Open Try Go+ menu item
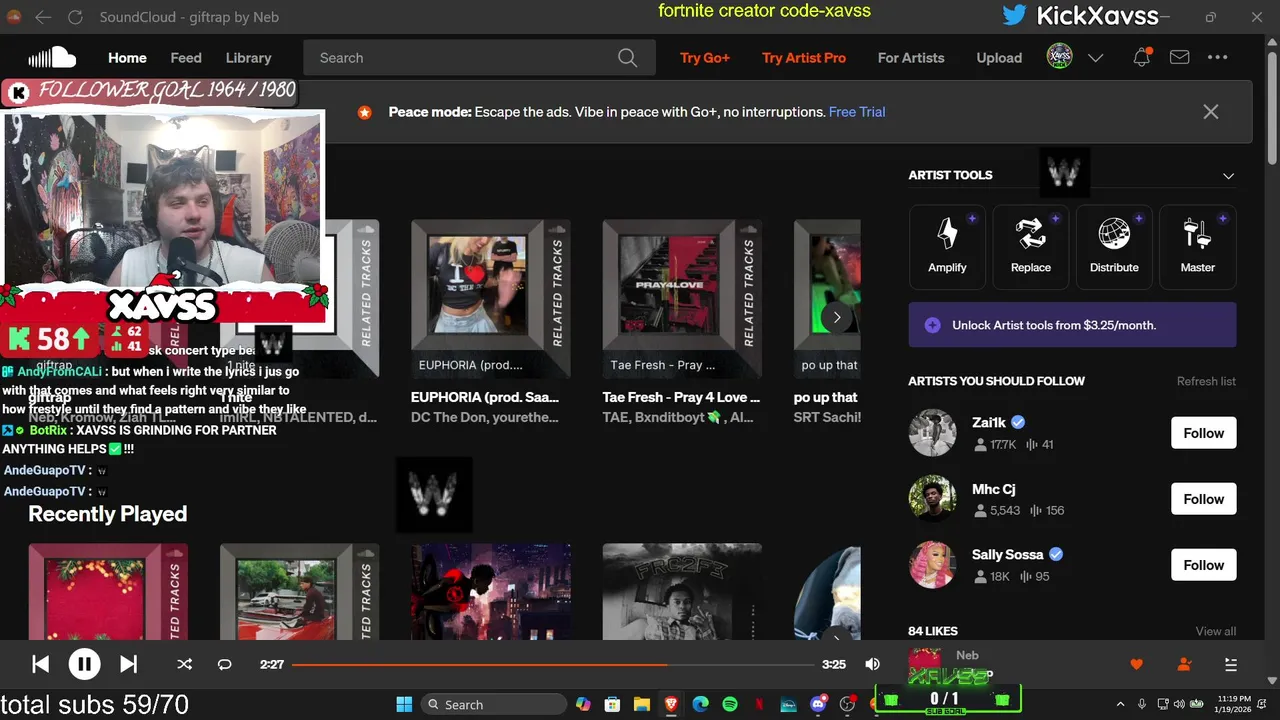Image resolution: width=1280 pixels, height=720 pixels. [705, 57]
